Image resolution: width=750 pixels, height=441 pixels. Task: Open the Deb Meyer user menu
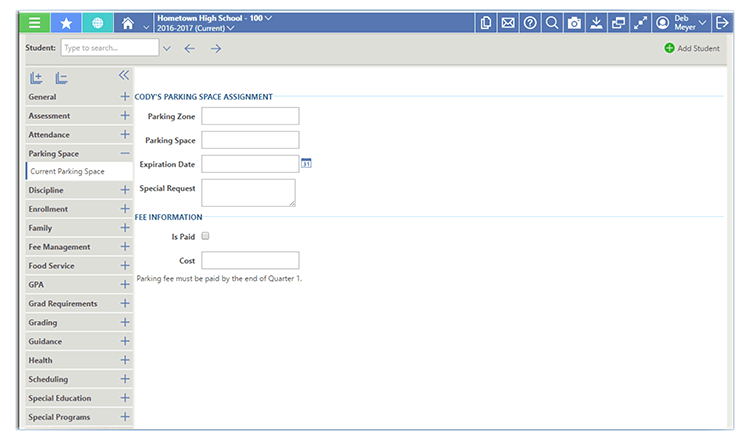point(681,22)
